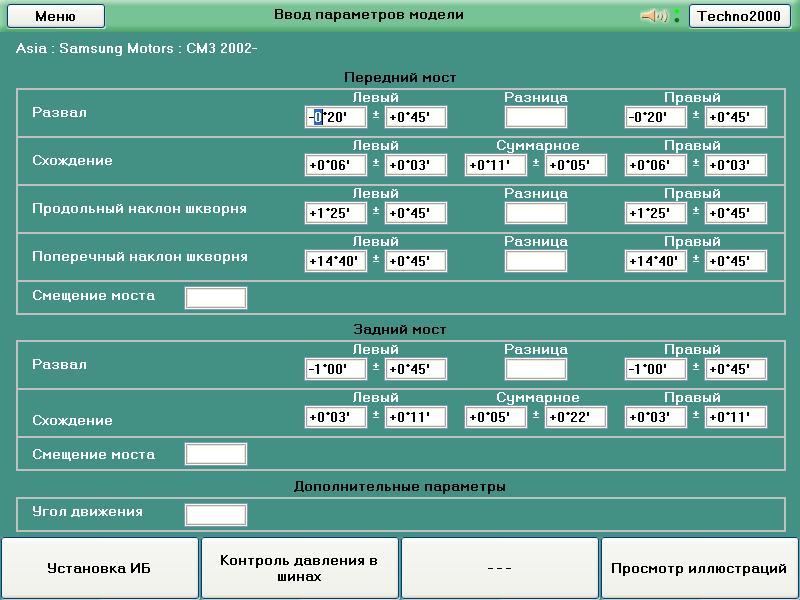Click front Схождение right tolerance +0°03'
Screen dimensions: 800x600
[x=736, y=165]
